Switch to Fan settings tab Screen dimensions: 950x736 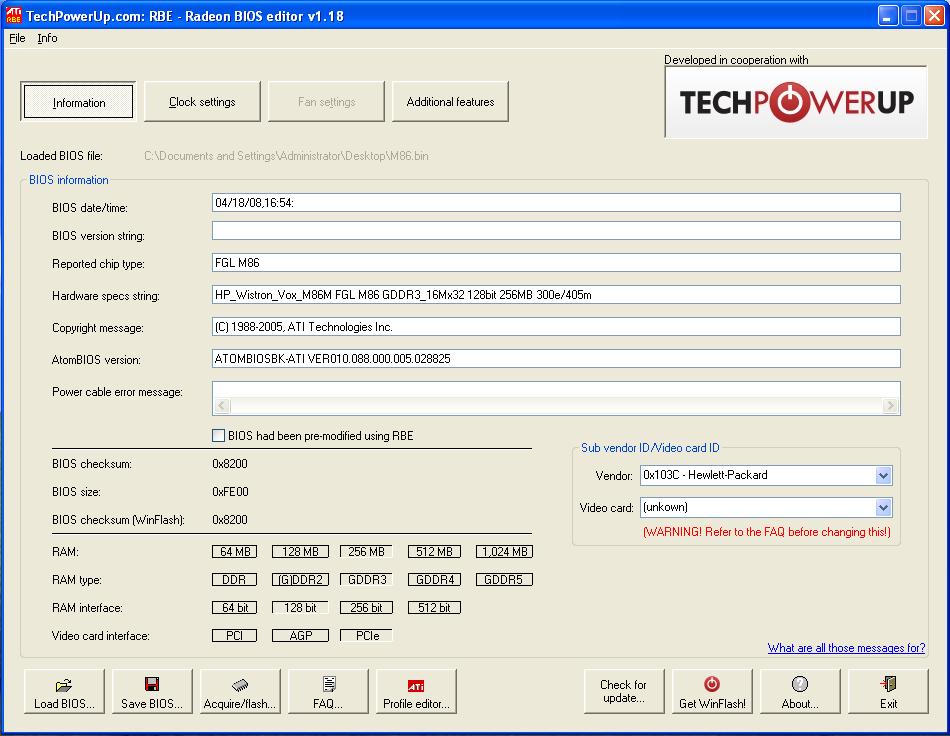tap(327, 102)
